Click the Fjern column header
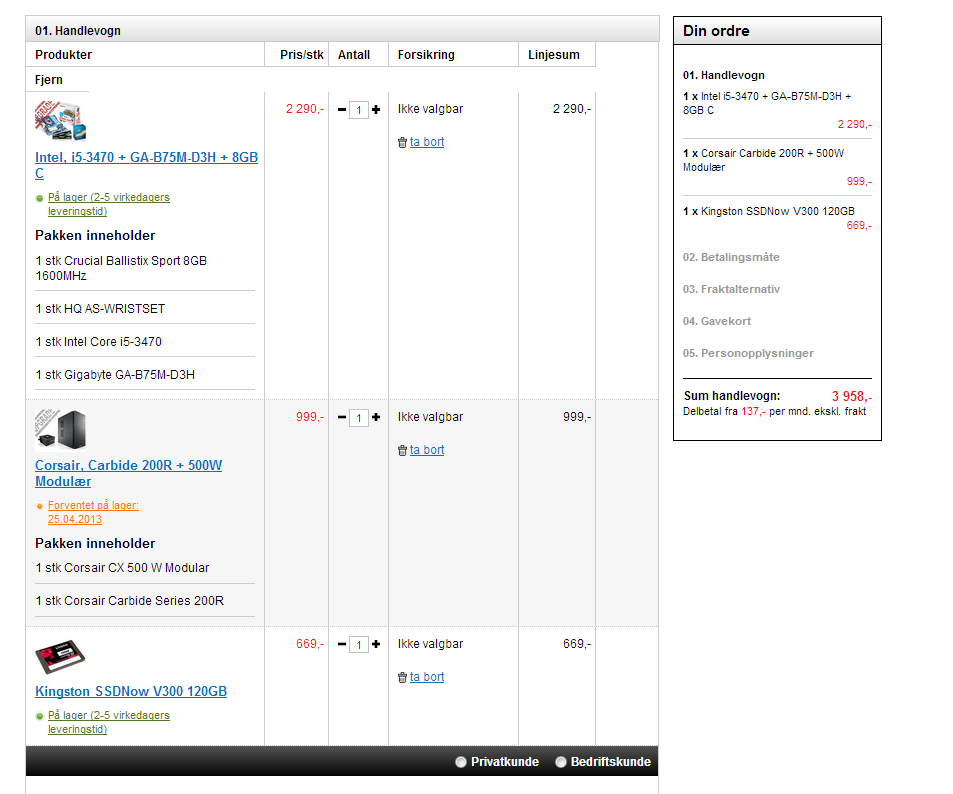953x794 pixels. (x=49, y=80)
